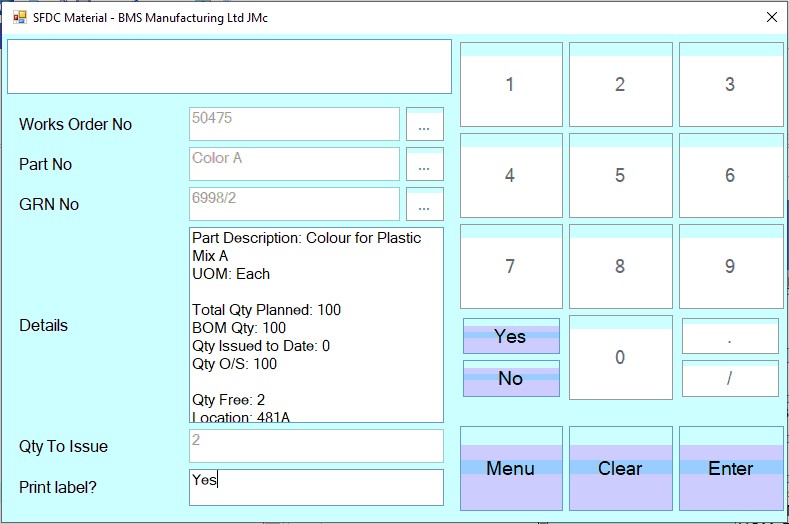Browse GRN No with ellipsis button

pos(424,205)
